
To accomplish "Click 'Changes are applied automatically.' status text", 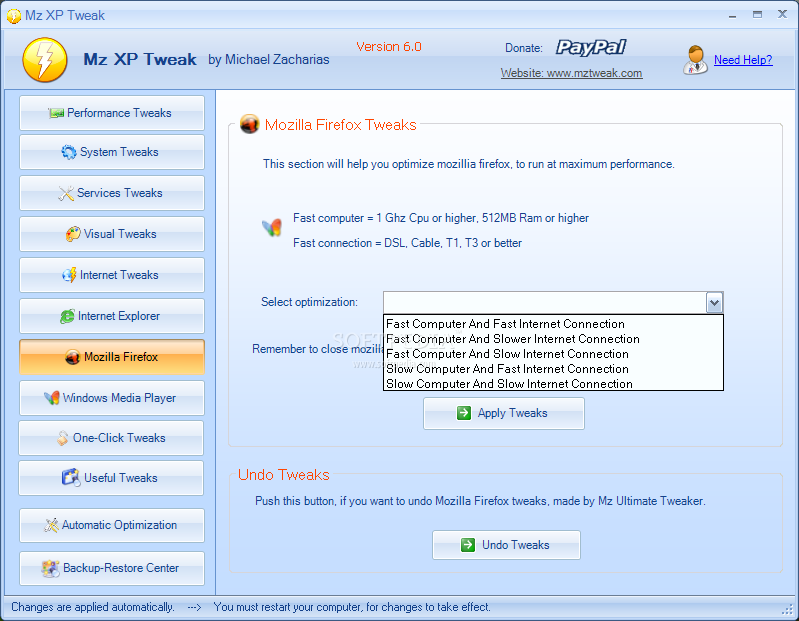I will (93, 607).
